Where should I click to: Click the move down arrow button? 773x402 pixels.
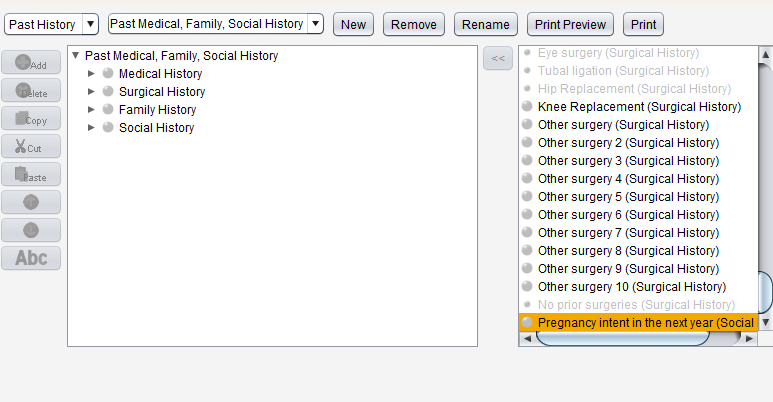pos(31,230)
